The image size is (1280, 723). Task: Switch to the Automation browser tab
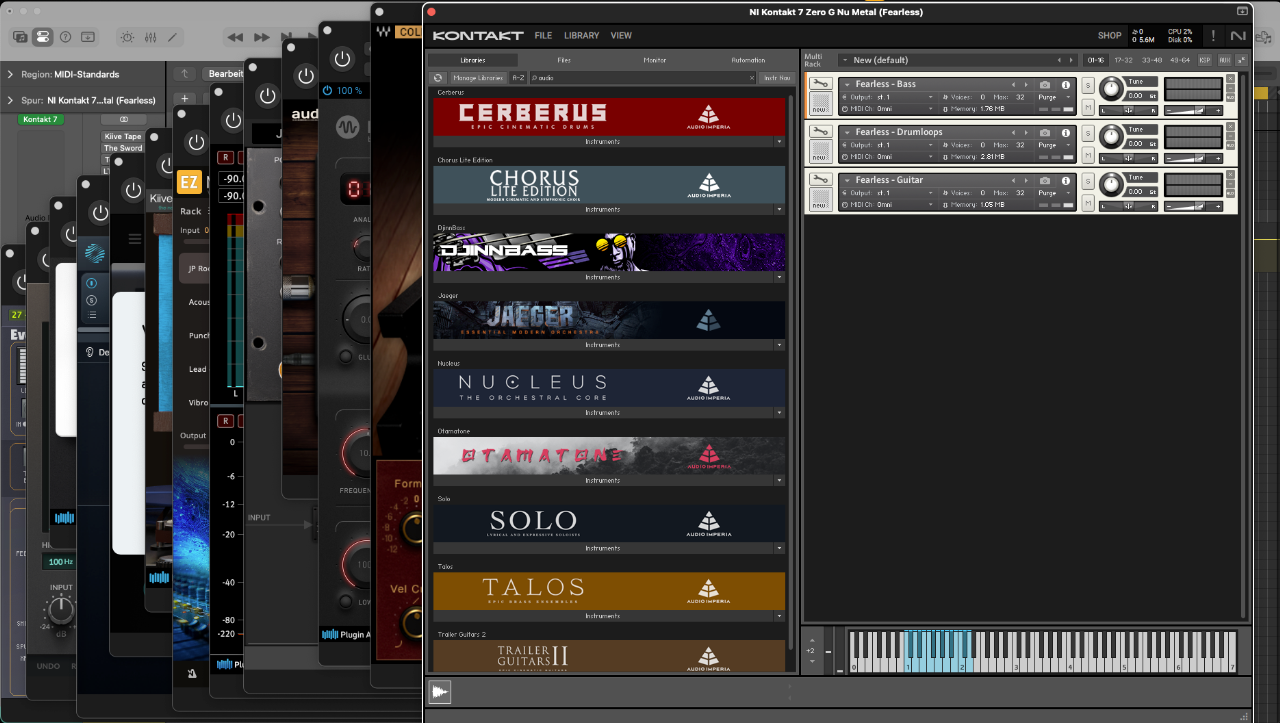[748, 60]
